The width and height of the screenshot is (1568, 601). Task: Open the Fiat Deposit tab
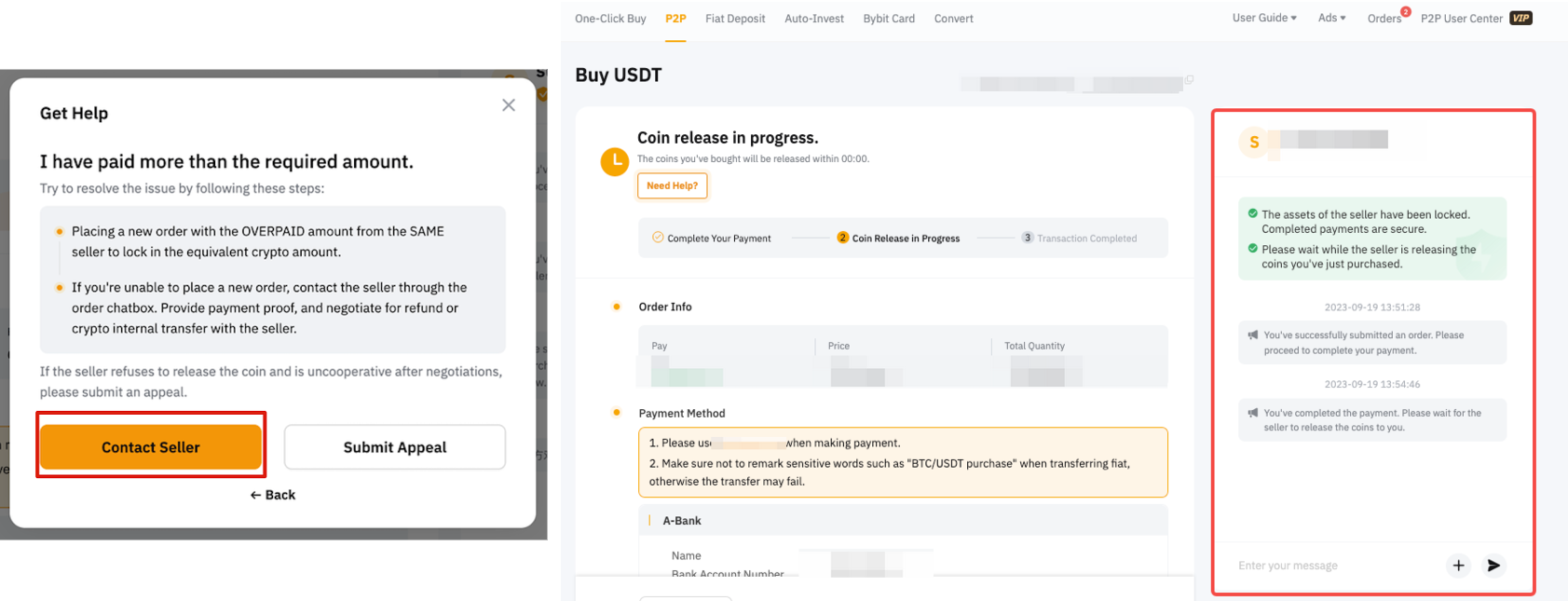tap(735, 19)
